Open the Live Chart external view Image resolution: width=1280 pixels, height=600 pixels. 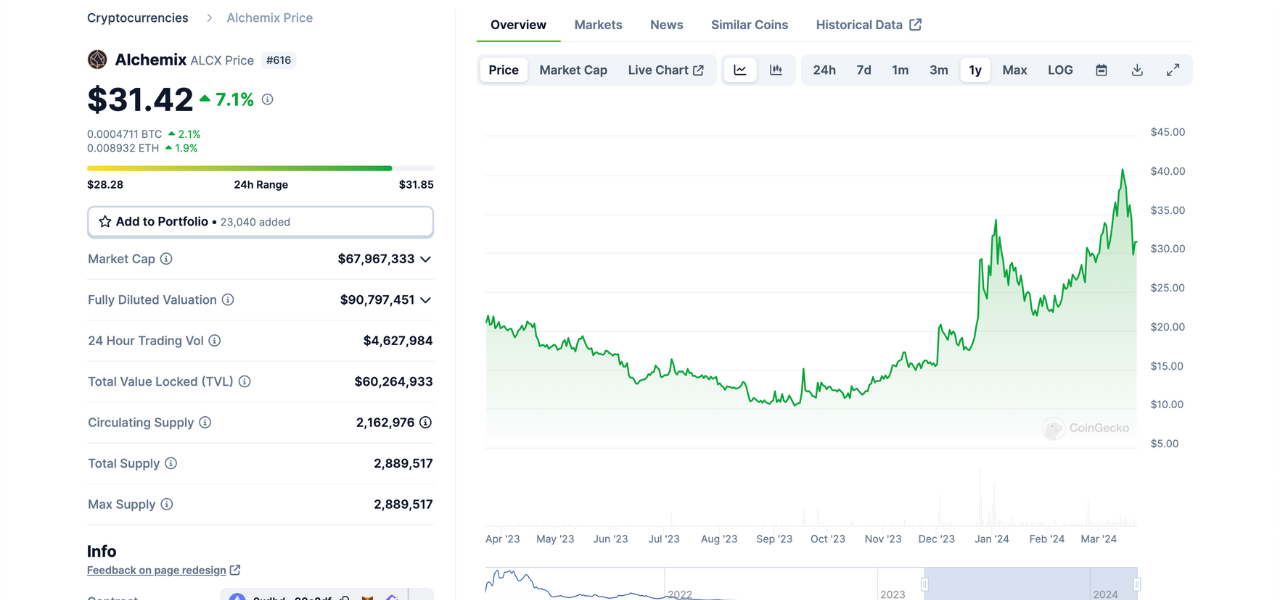(x=665, y=70)
